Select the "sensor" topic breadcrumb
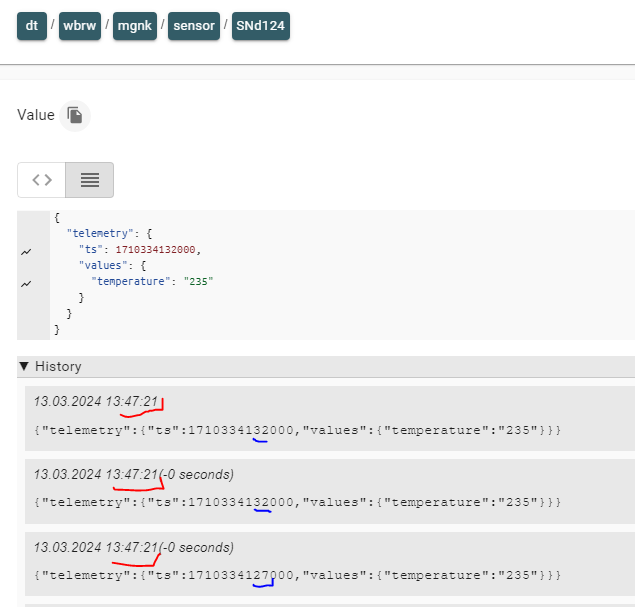 pos(194,26)
